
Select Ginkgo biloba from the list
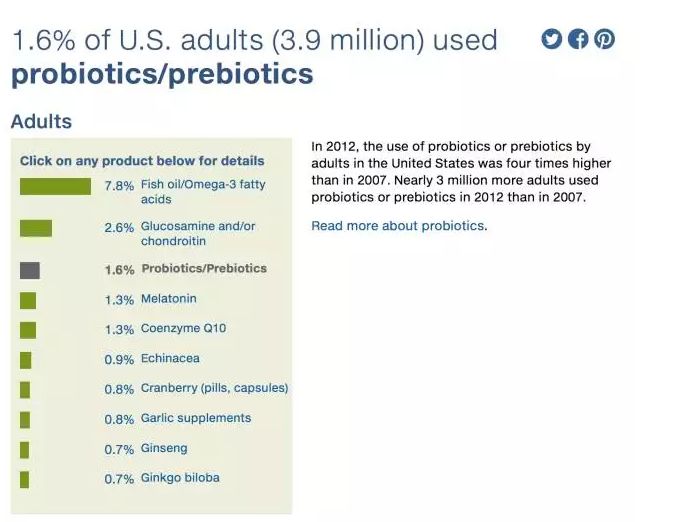(x=180, y=478)
